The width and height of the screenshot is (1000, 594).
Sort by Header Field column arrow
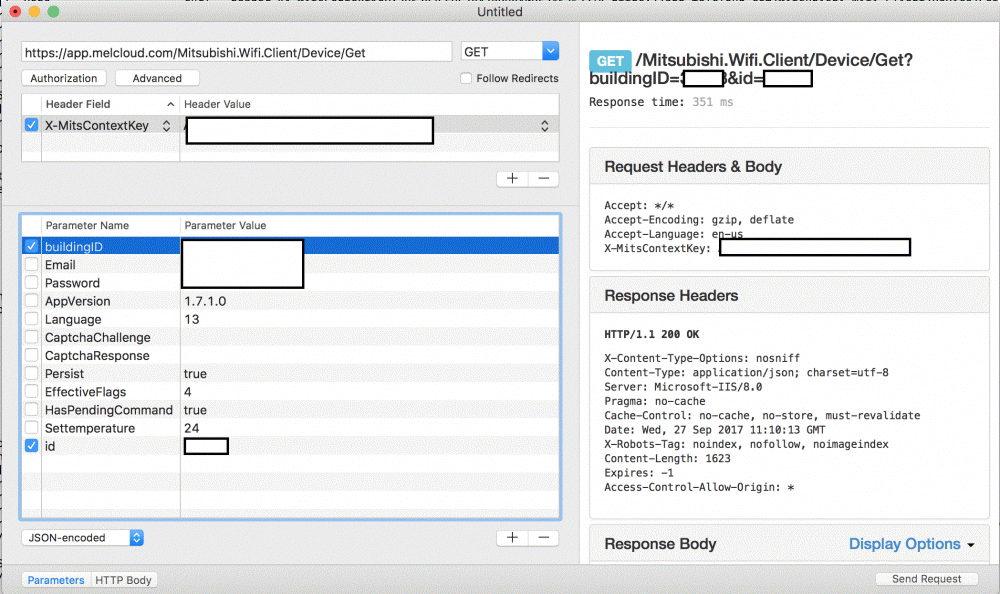pyautogui.click(x=170, y=104)
